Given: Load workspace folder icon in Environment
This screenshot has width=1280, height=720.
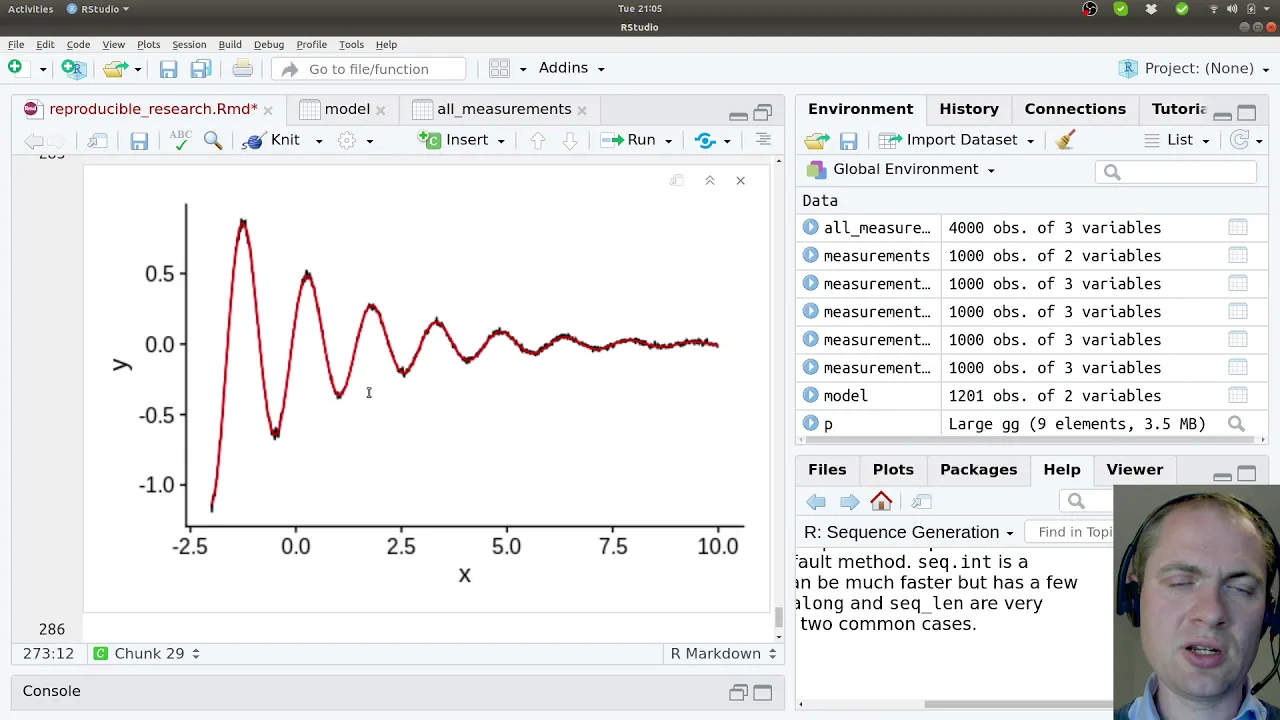Looking at the screenshot, I should click(x=817, y=140).
